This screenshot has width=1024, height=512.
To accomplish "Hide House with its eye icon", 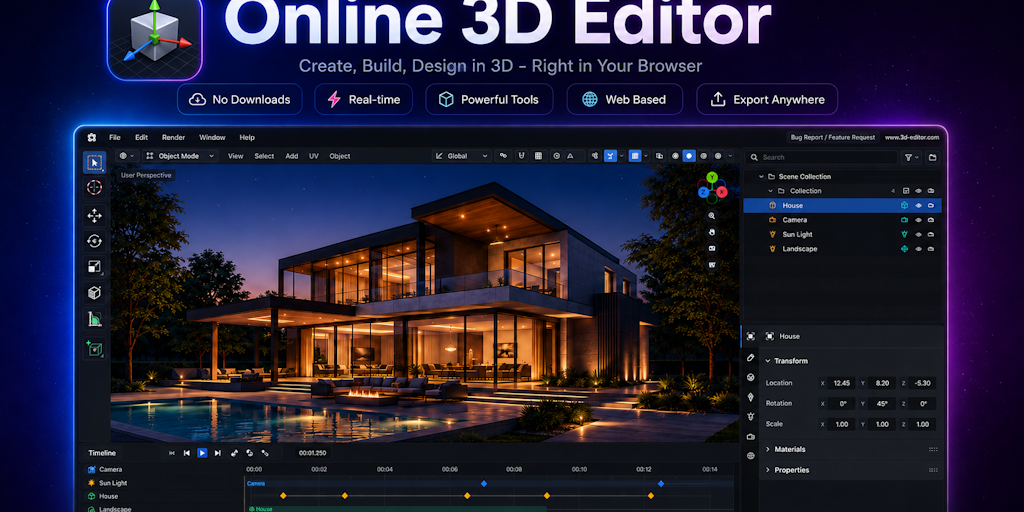I will point(918,206).
